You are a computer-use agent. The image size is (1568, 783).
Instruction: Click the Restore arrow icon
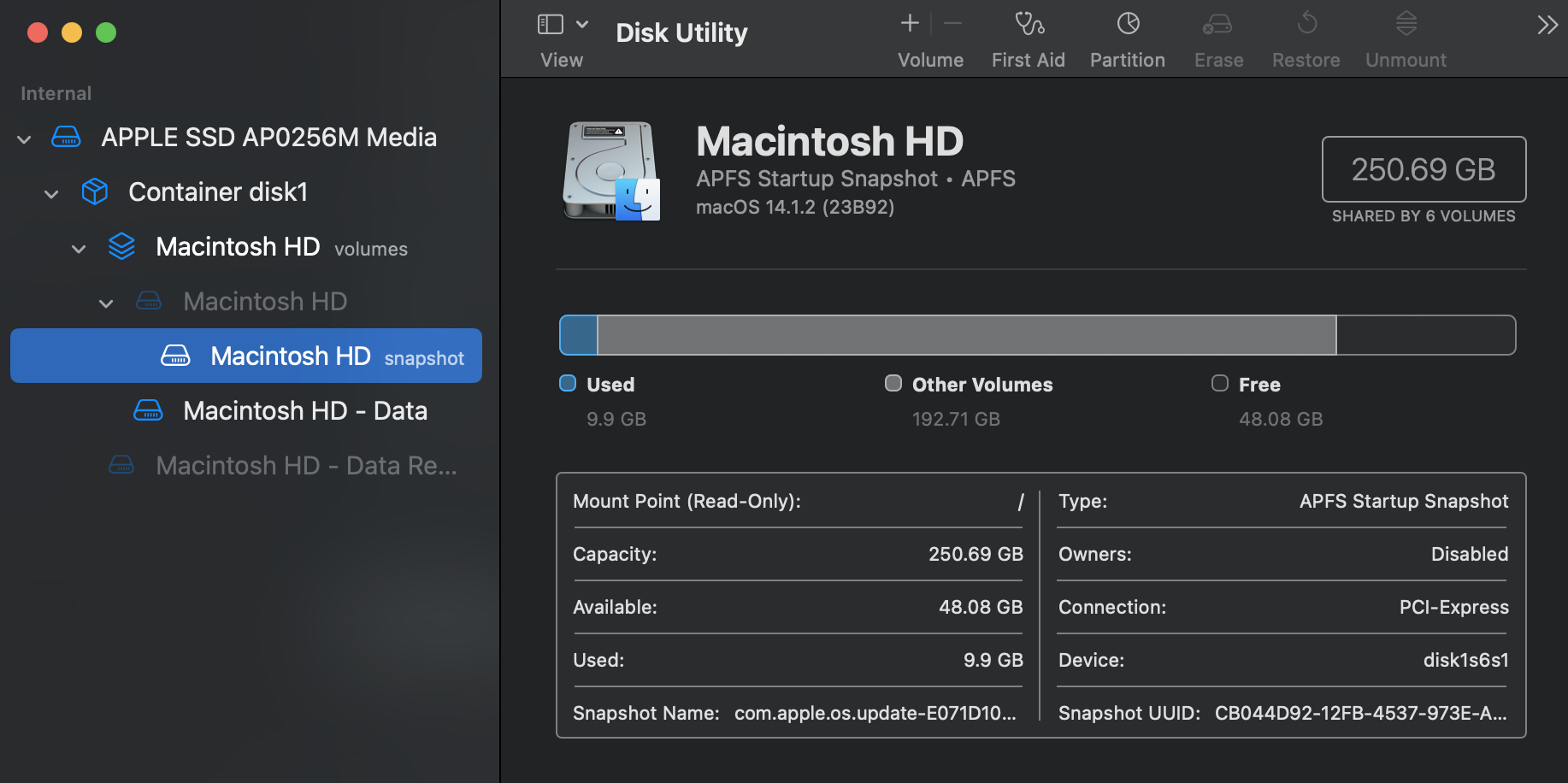click(1306, 23)
